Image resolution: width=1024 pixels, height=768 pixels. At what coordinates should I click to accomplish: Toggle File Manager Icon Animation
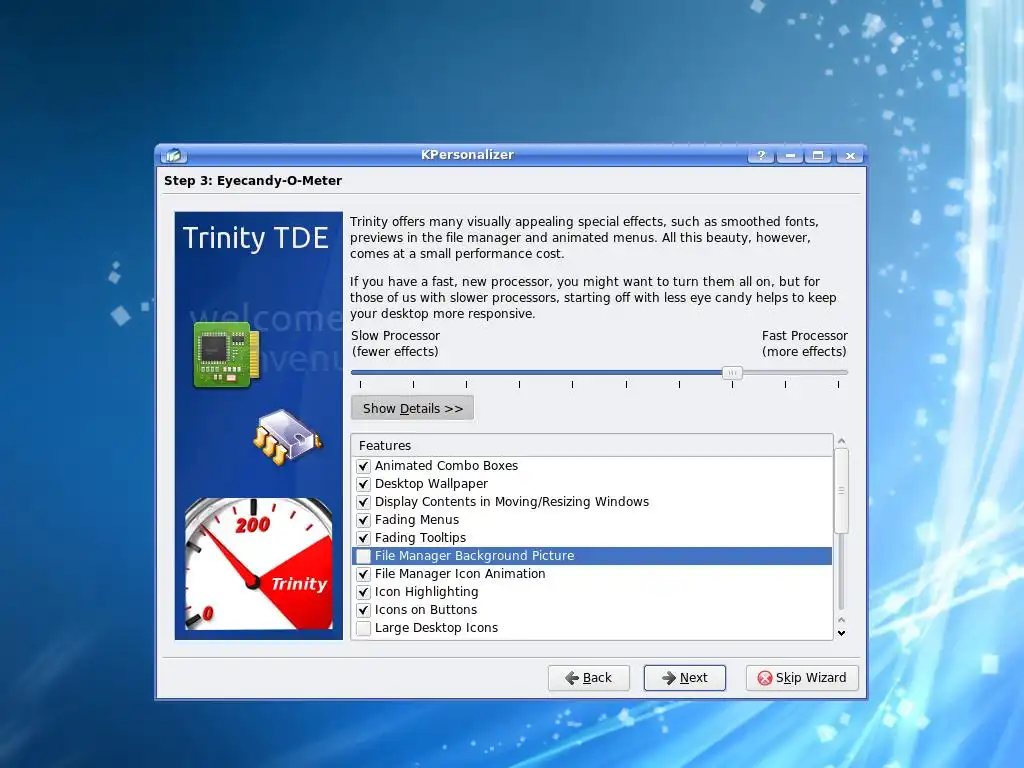pos(364,574)
